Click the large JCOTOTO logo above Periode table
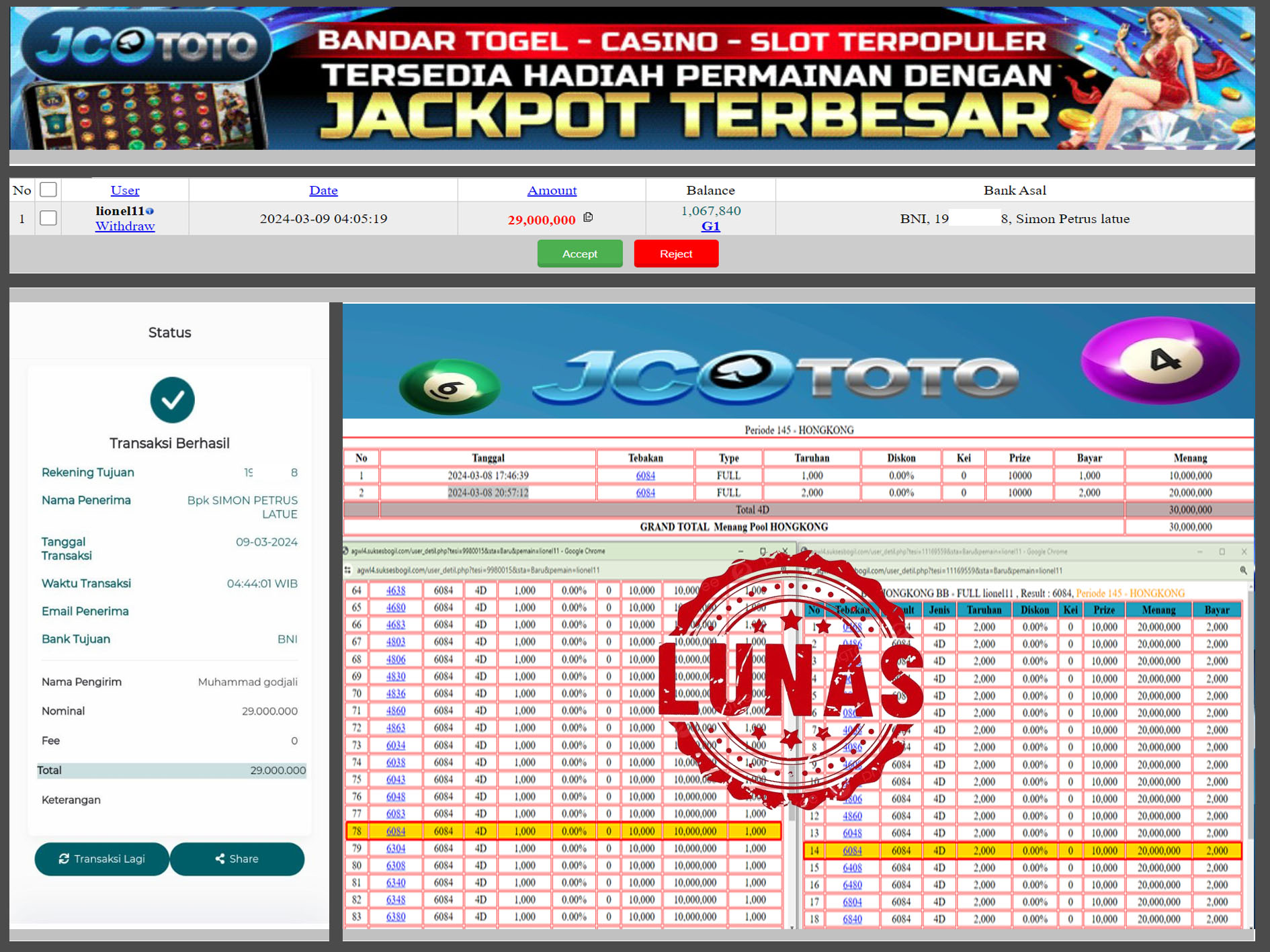The width and height of the screenshot is (1270, 952). pos(776,378)
